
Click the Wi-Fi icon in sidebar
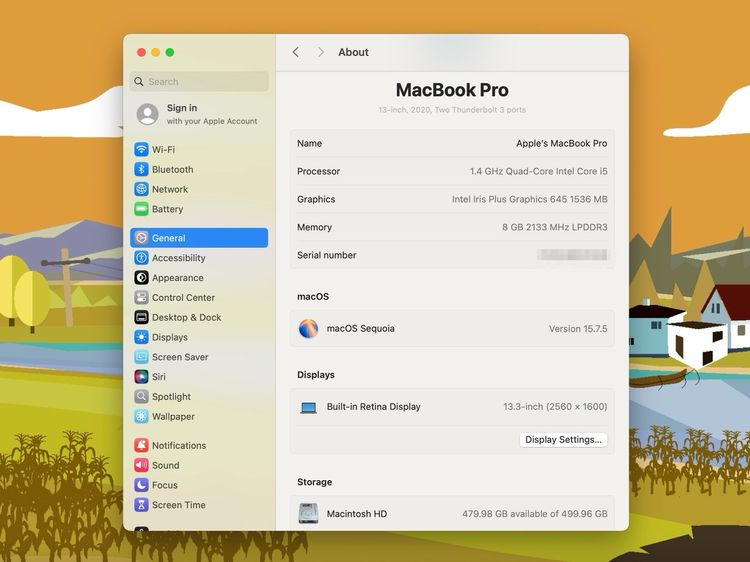click(x=141, y=150)
